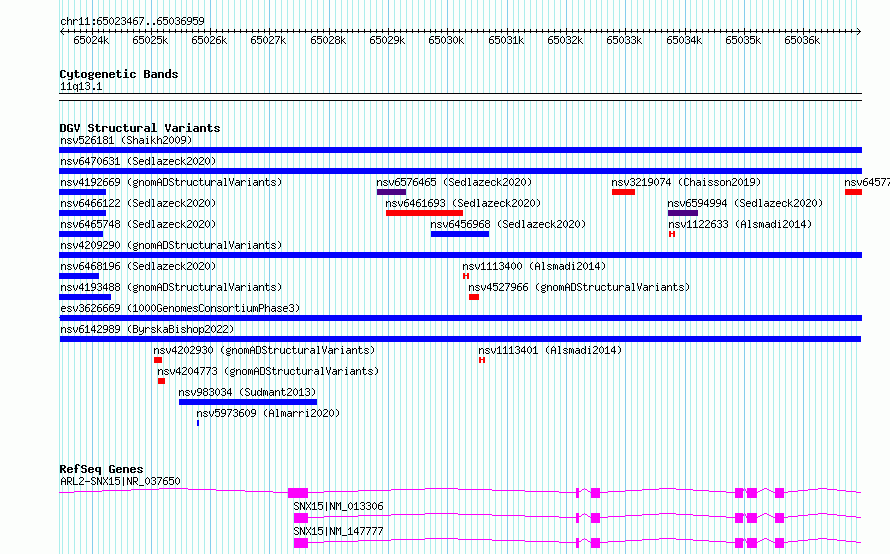Select the blue bar under nsv4192669
The width and height of the screenshot is (890, 554).
[x=82, y=192]
